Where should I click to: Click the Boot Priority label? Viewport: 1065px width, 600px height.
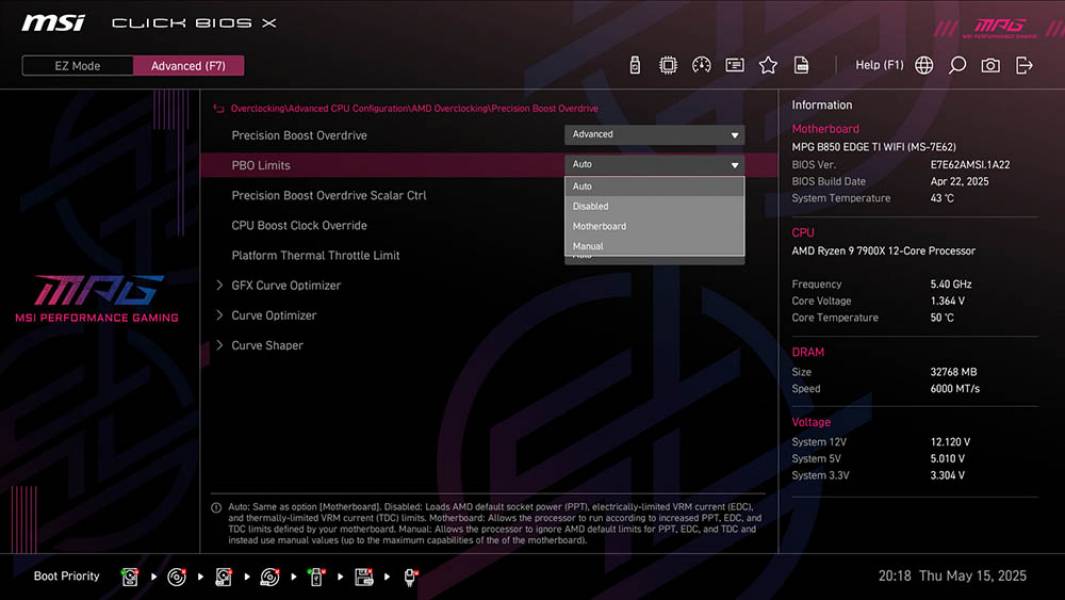[x=67, y=576]
